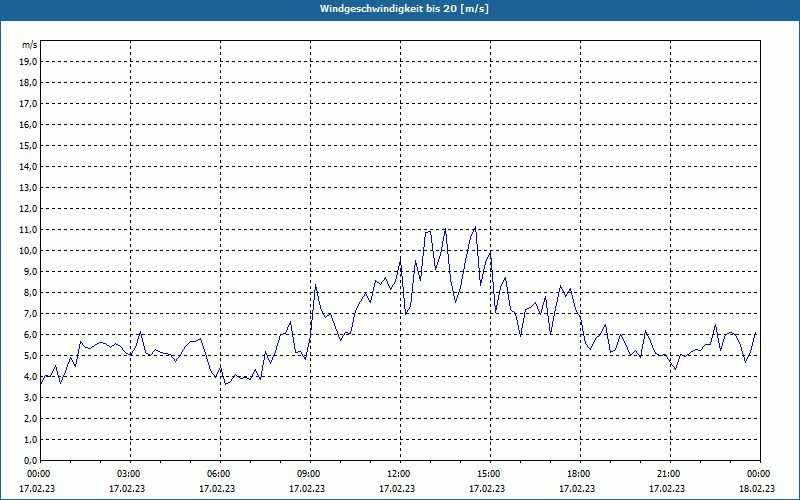Click the 3,0 y-axis label
800x500 pixels.
(31, 397)
